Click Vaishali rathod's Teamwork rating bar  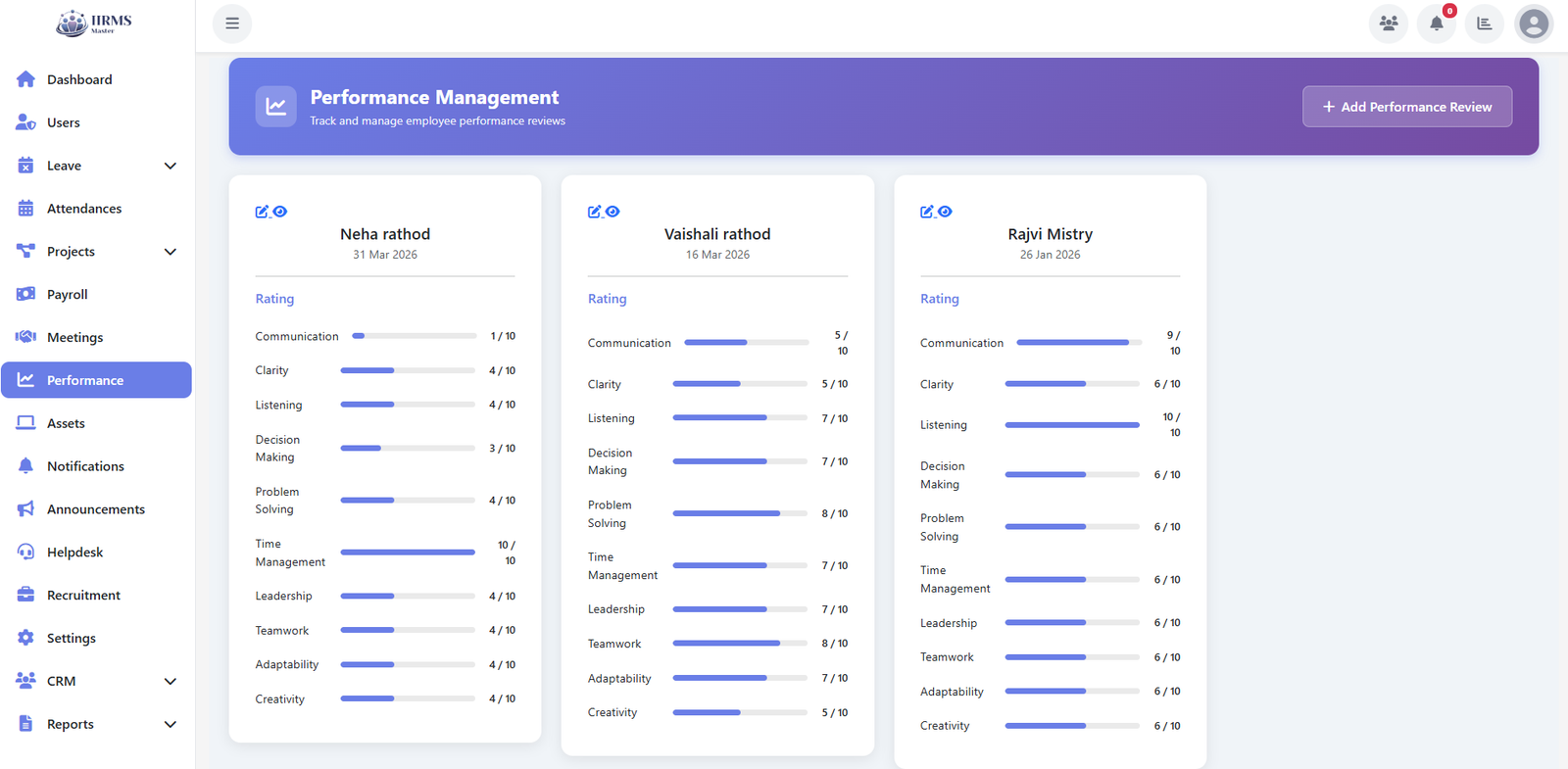click(740, 644)
